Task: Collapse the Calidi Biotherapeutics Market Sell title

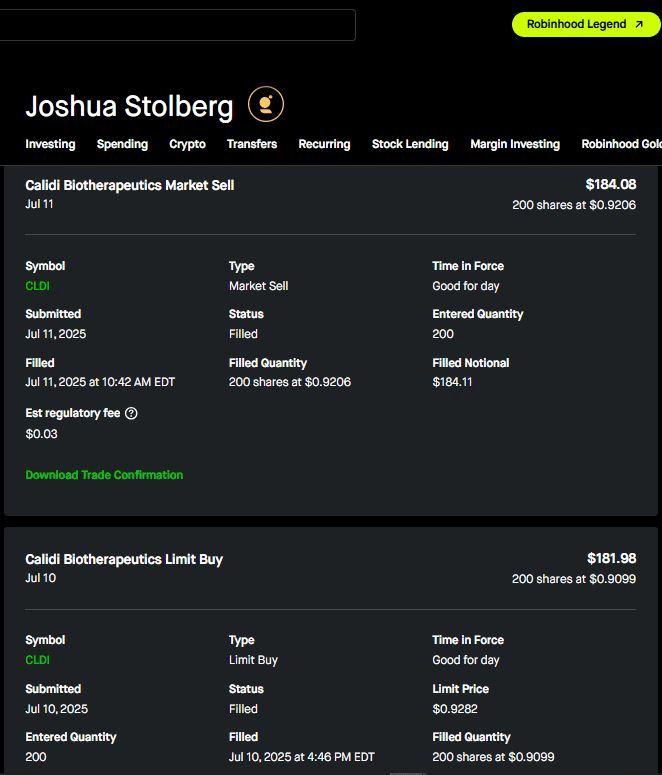Action: 130,185
